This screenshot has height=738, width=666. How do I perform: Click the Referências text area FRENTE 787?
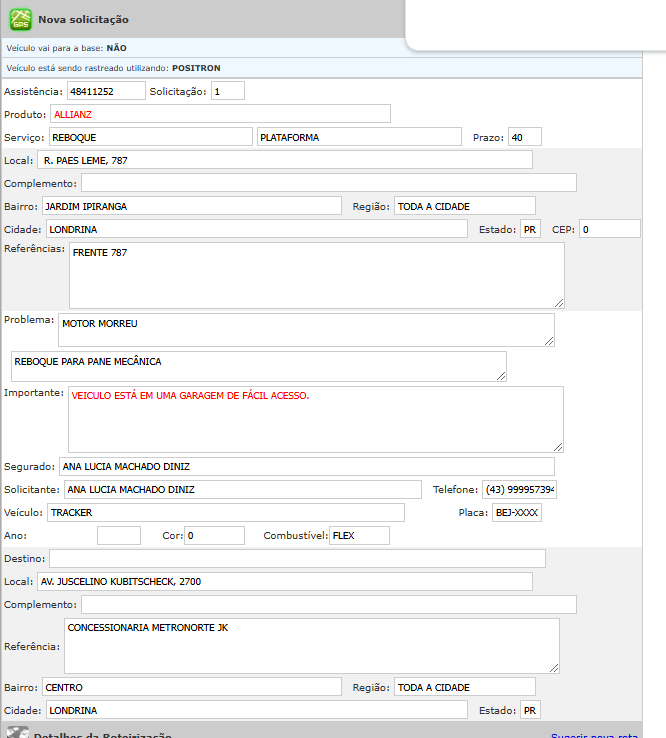pos(316,275)
